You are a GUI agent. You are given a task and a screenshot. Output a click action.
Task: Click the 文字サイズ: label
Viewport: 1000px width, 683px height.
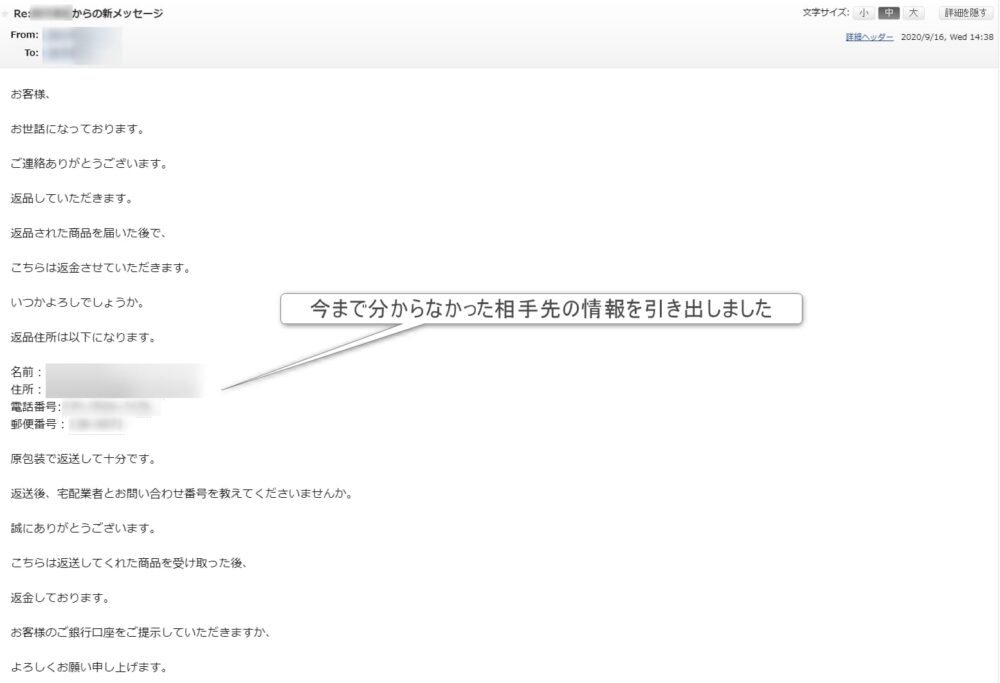click(x=826, y=13)
